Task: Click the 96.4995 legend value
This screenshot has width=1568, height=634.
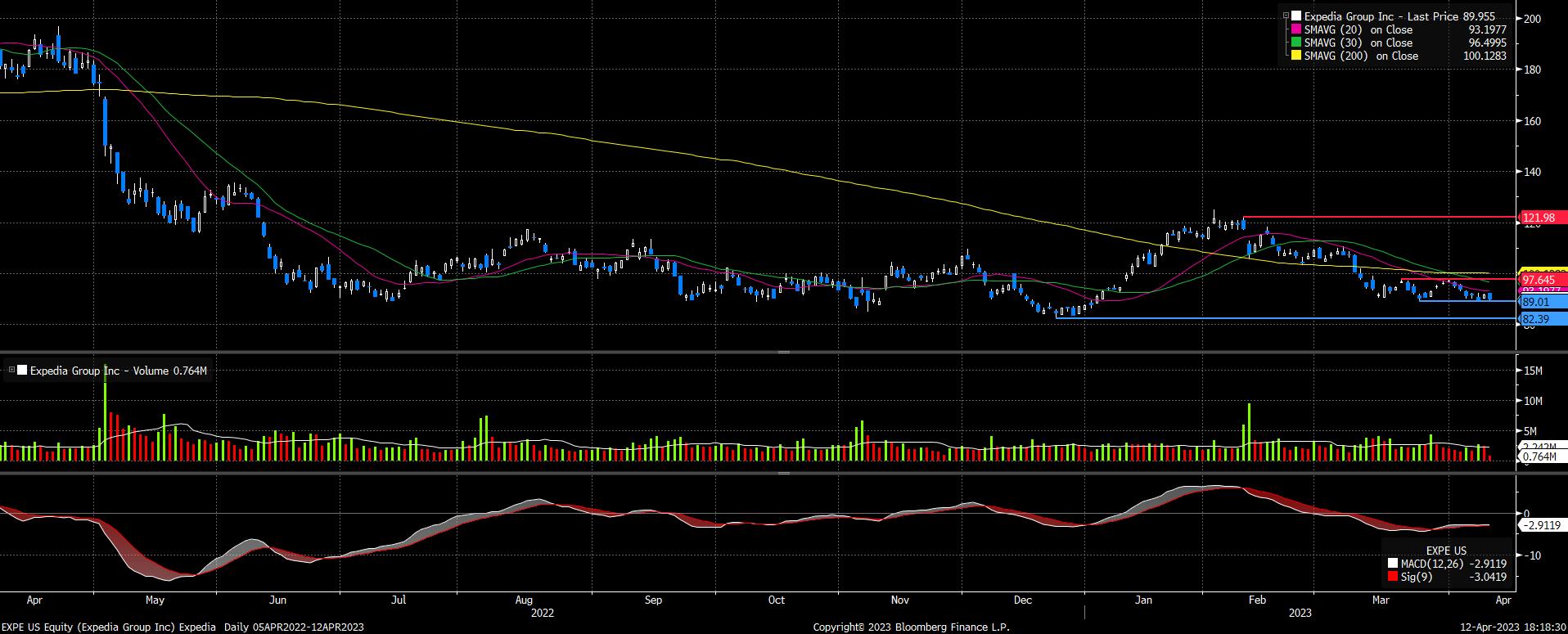Action: point(1486,43)
